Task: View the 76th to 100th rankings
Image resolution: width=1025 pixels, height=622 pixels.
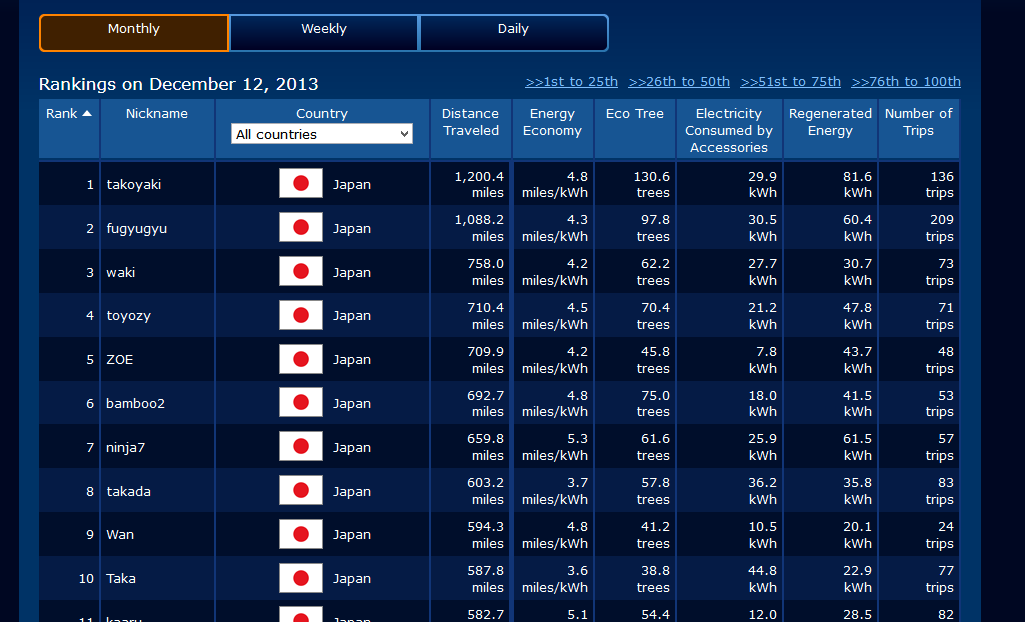Action: click(x=906, y=82)
